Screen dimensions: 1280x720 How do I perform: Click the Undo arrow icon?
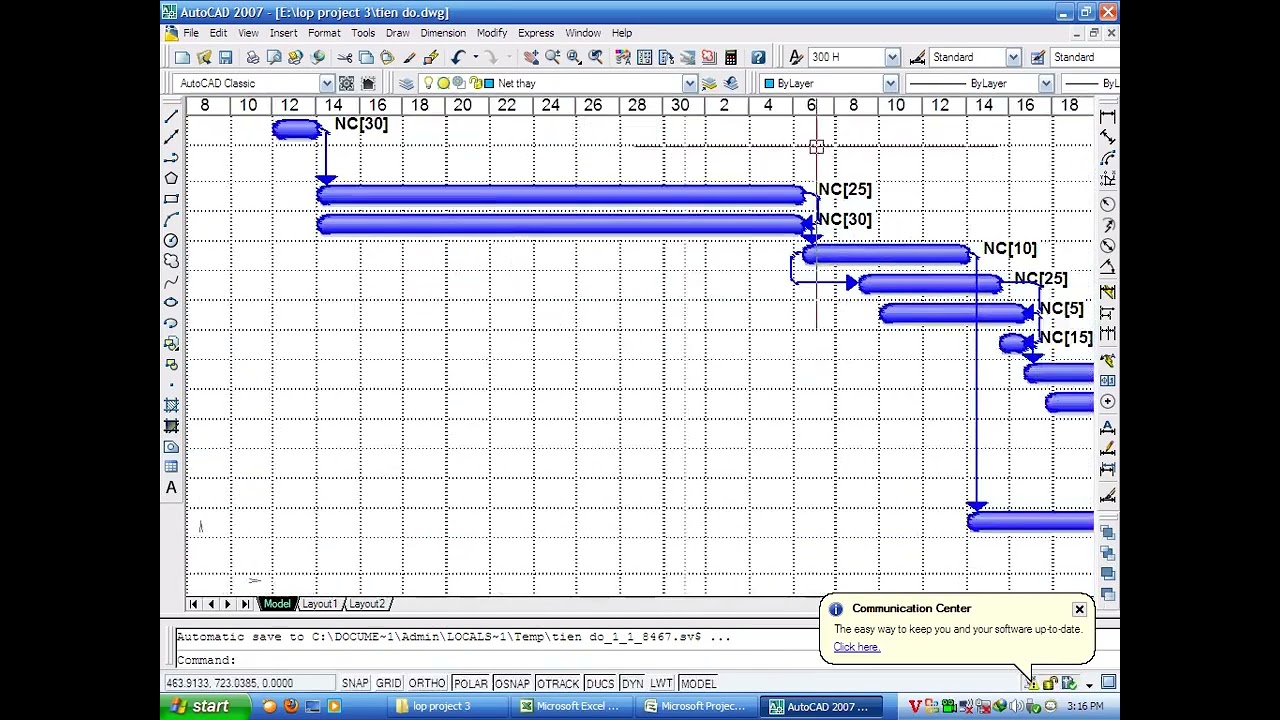tap(458, 57)
